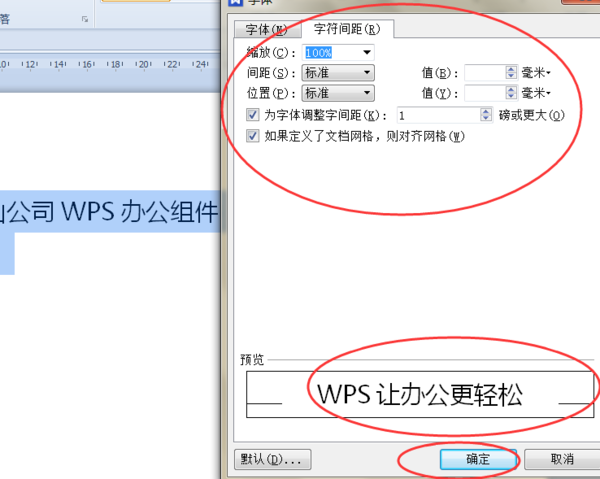Image resolution: width=600 pixels, height=479 pixels.
Task: Adjust the kerning 磅或更大 spinner arrows
Action: coord(486,115)
